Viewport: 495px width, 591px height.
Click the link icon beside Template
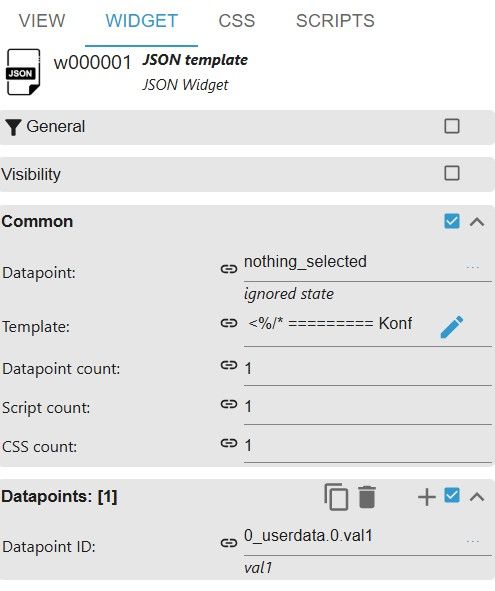(229, 323)
